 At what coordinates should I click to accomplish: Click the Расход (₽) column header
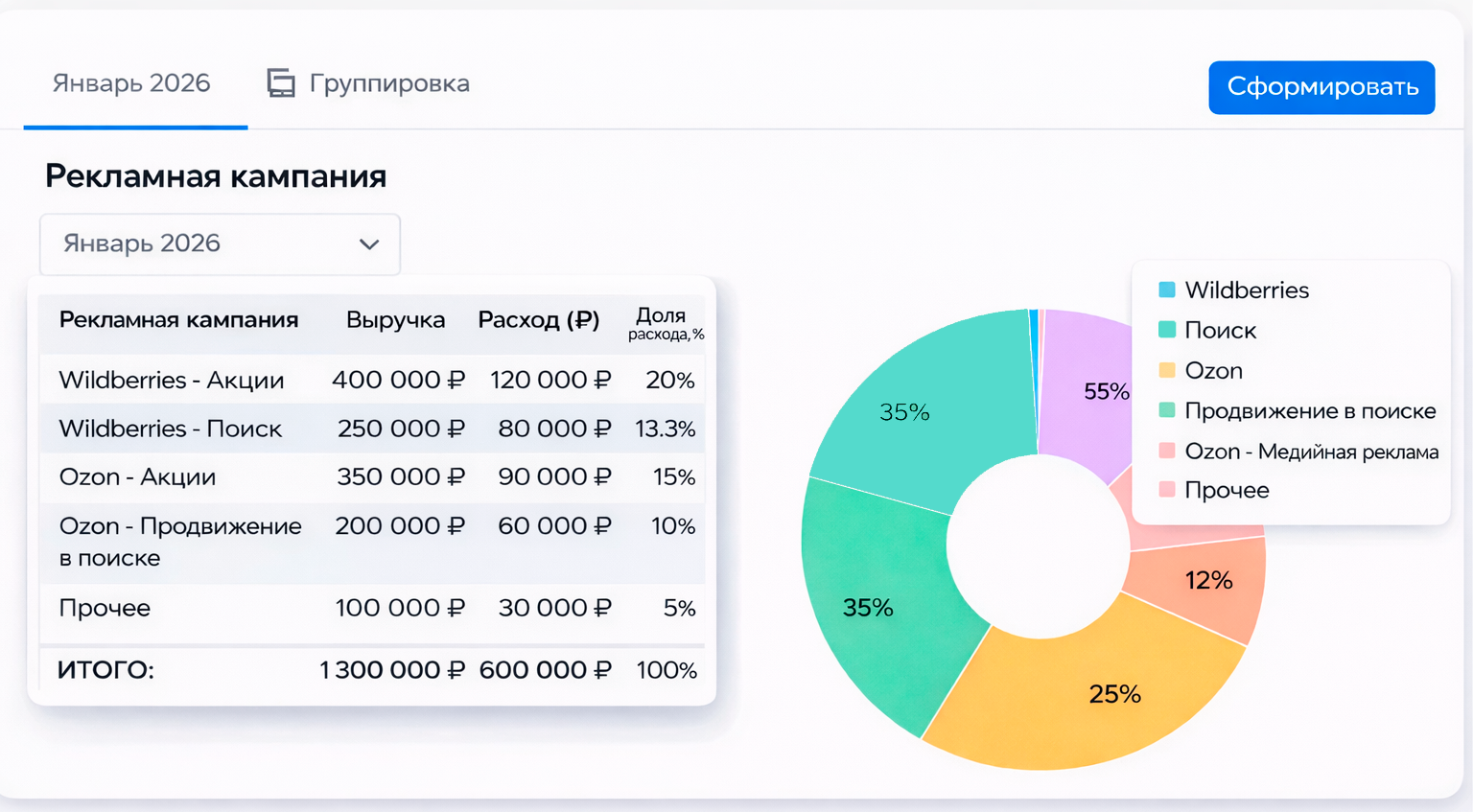pyautogui.click(x=538, y=320)
